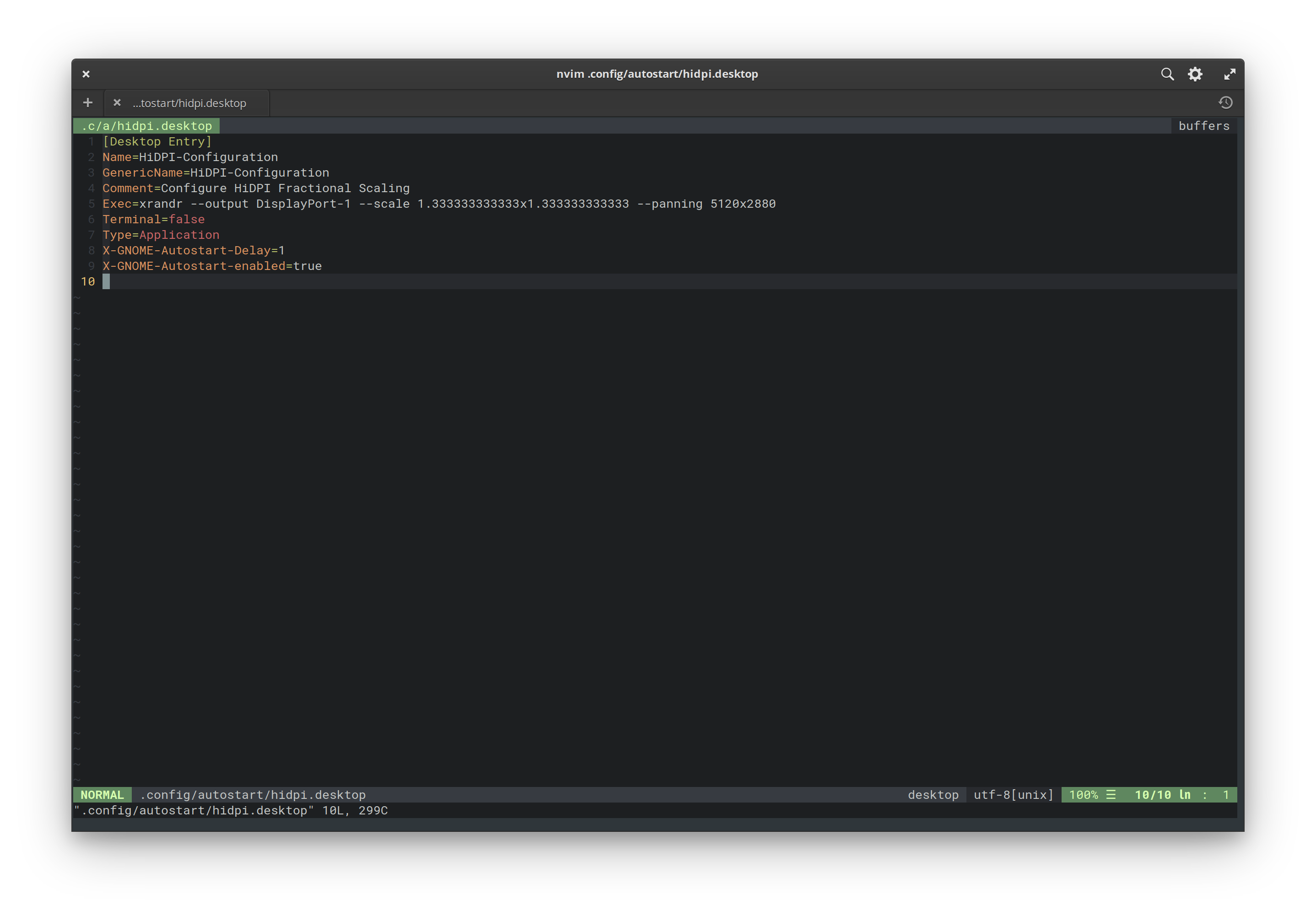This screenshot has width=1316, height=916.
Task: Click the .c/a/hidpi.desktop buffer tab
Action: click(147, 125)
